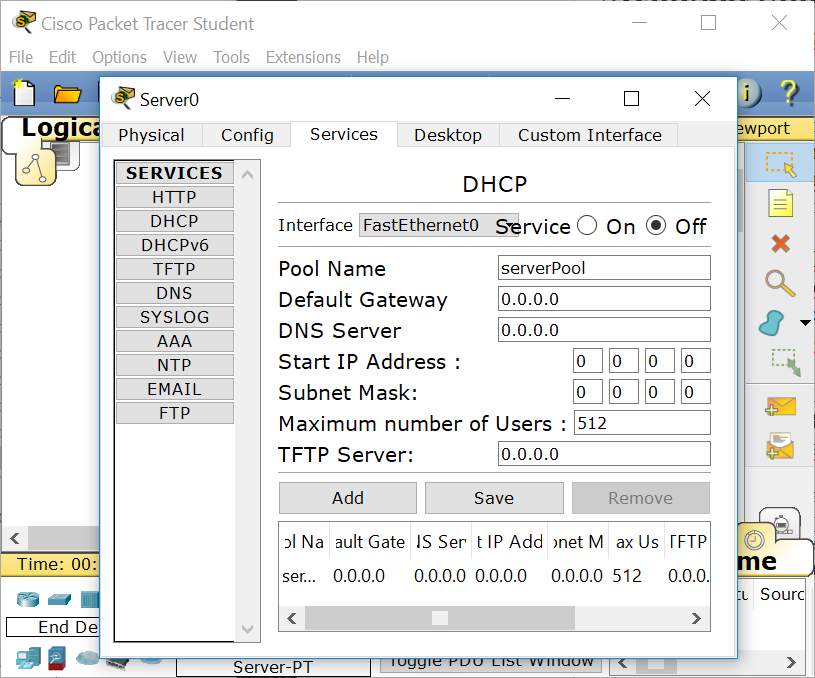Turn DHCP service On
This screenshot has width=815, height=678.
click(x=587, y=226)
